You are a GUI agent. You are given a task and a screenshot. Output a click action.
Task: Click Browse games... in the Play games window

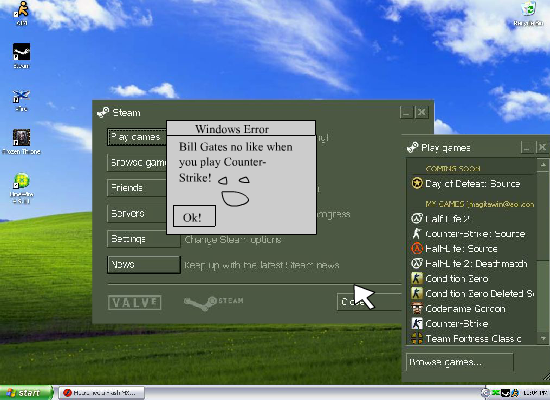pyautogui.click(x=460, y=362)
